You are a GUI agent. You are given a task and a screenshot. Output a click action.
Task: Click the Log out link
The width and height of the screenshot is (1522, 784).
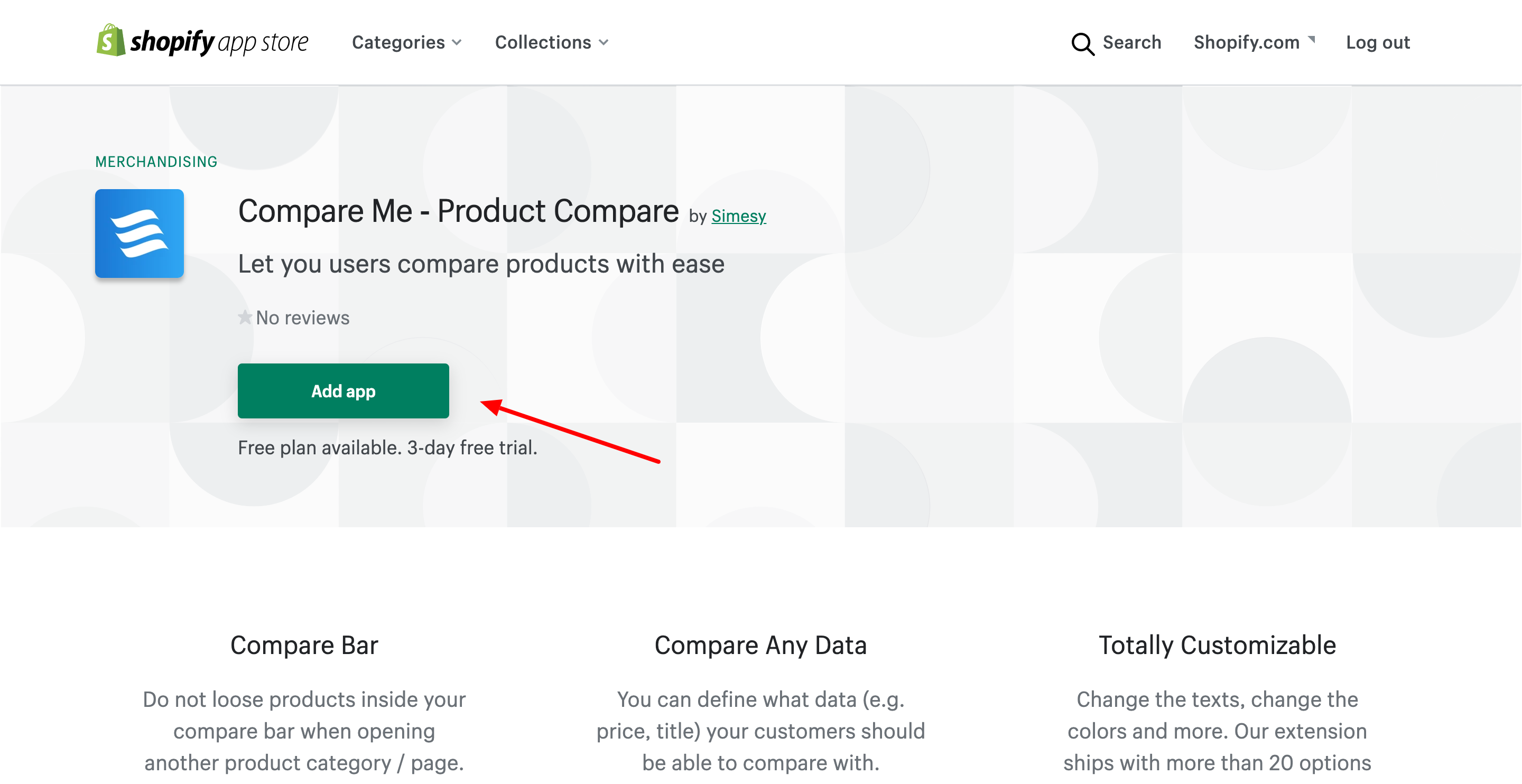click(1377, 43)
